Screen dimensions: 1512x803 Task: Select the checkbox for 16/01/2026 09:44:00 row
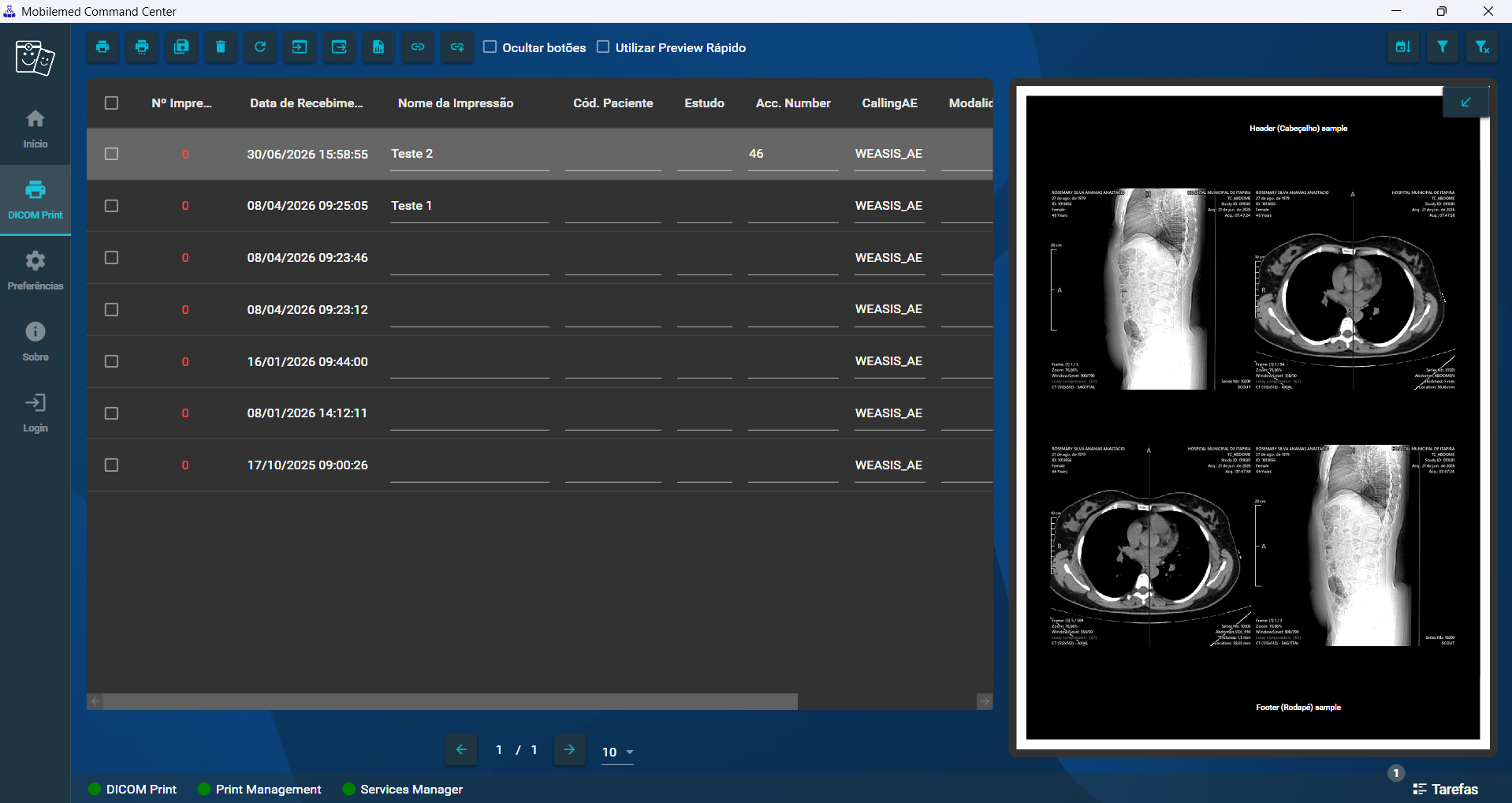point(111,361)
